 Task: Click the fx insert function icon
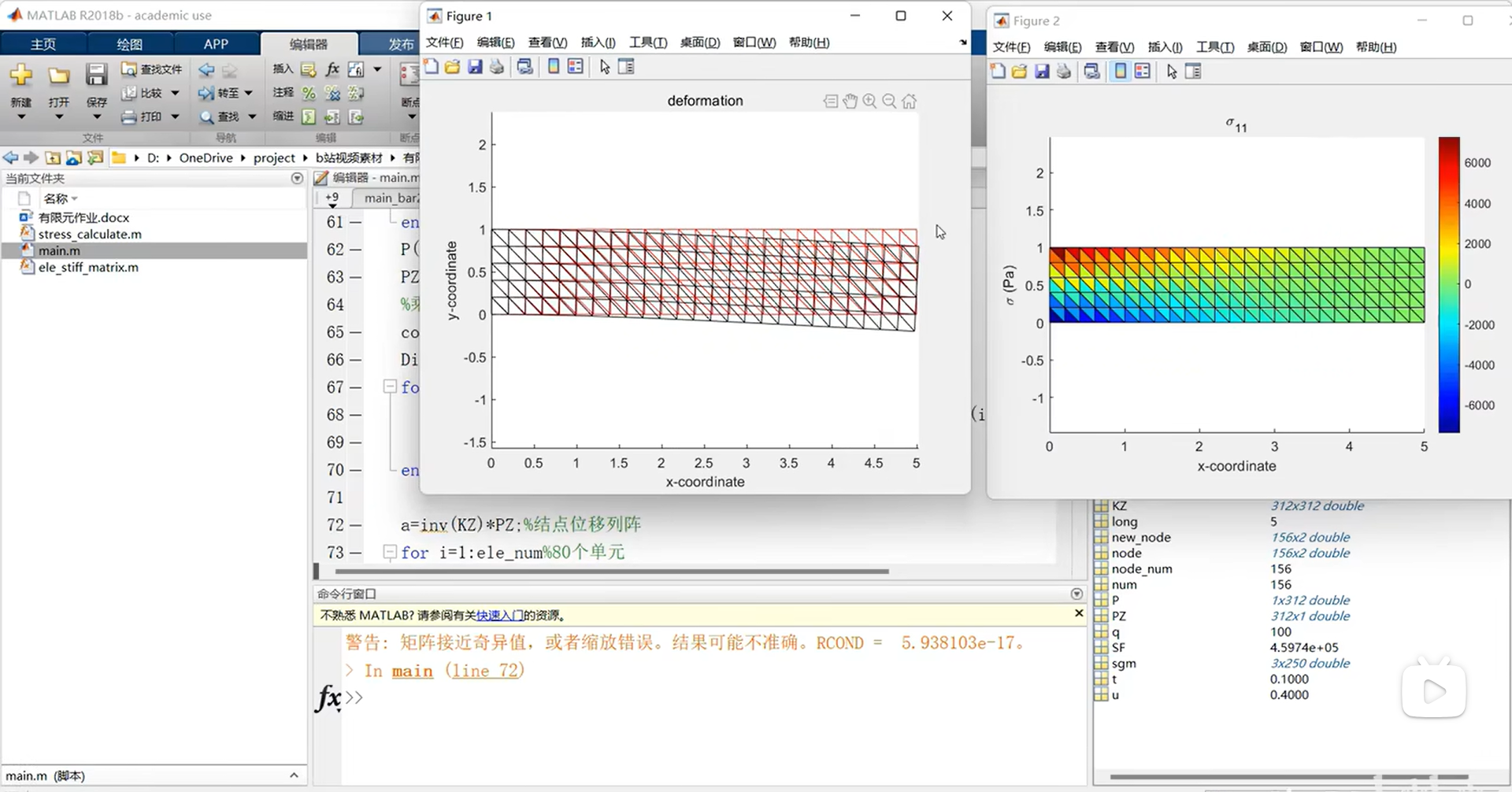point(332,70)
